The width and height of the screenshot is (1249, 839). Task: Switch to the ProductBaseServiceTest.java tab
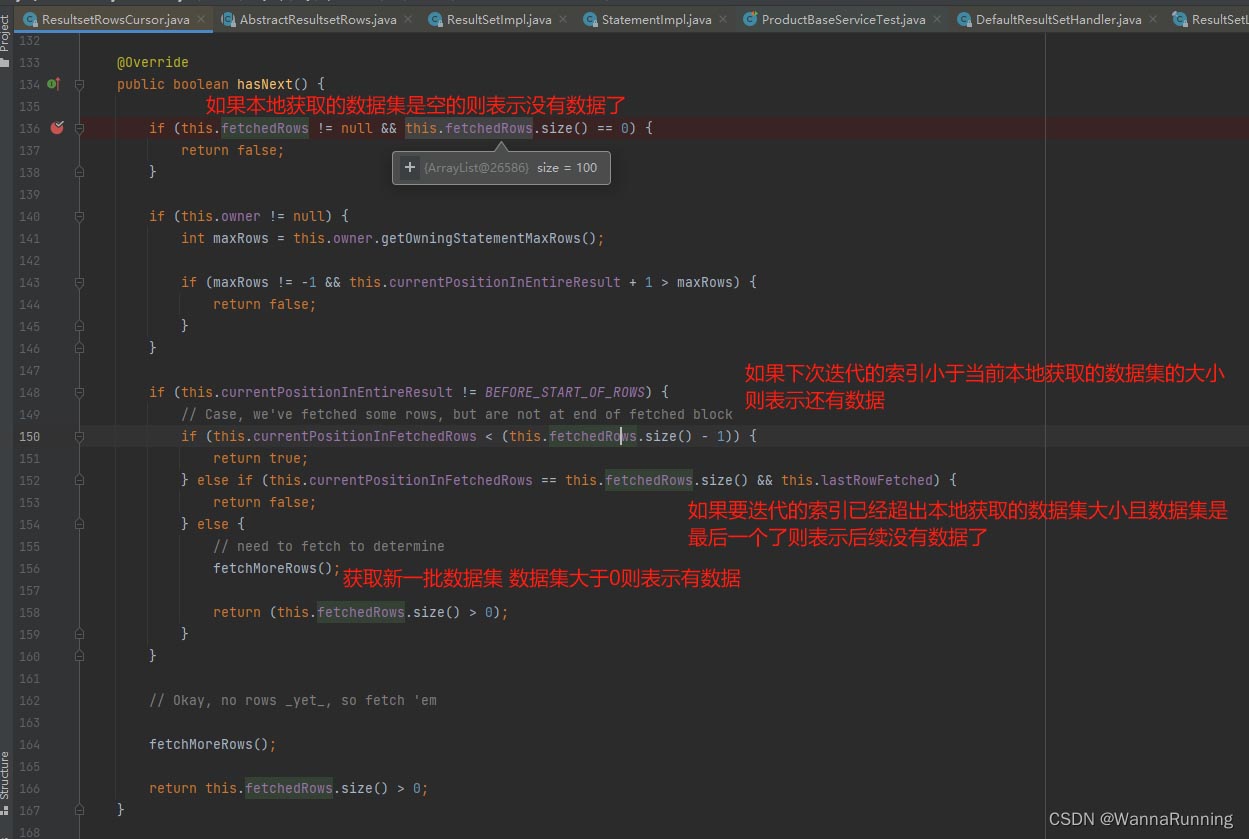[x=843, y=19]
